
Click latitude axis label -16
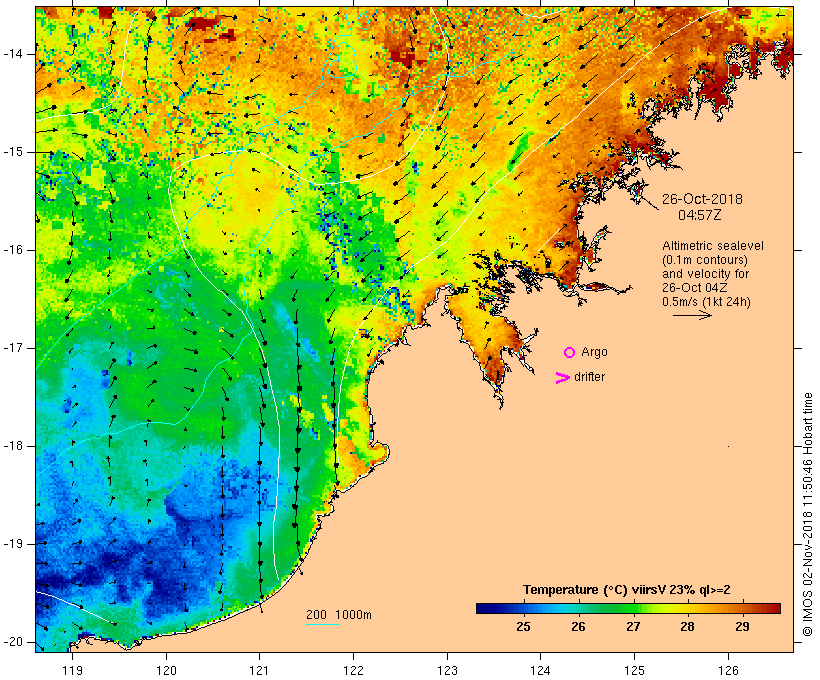tap(13, 250)
